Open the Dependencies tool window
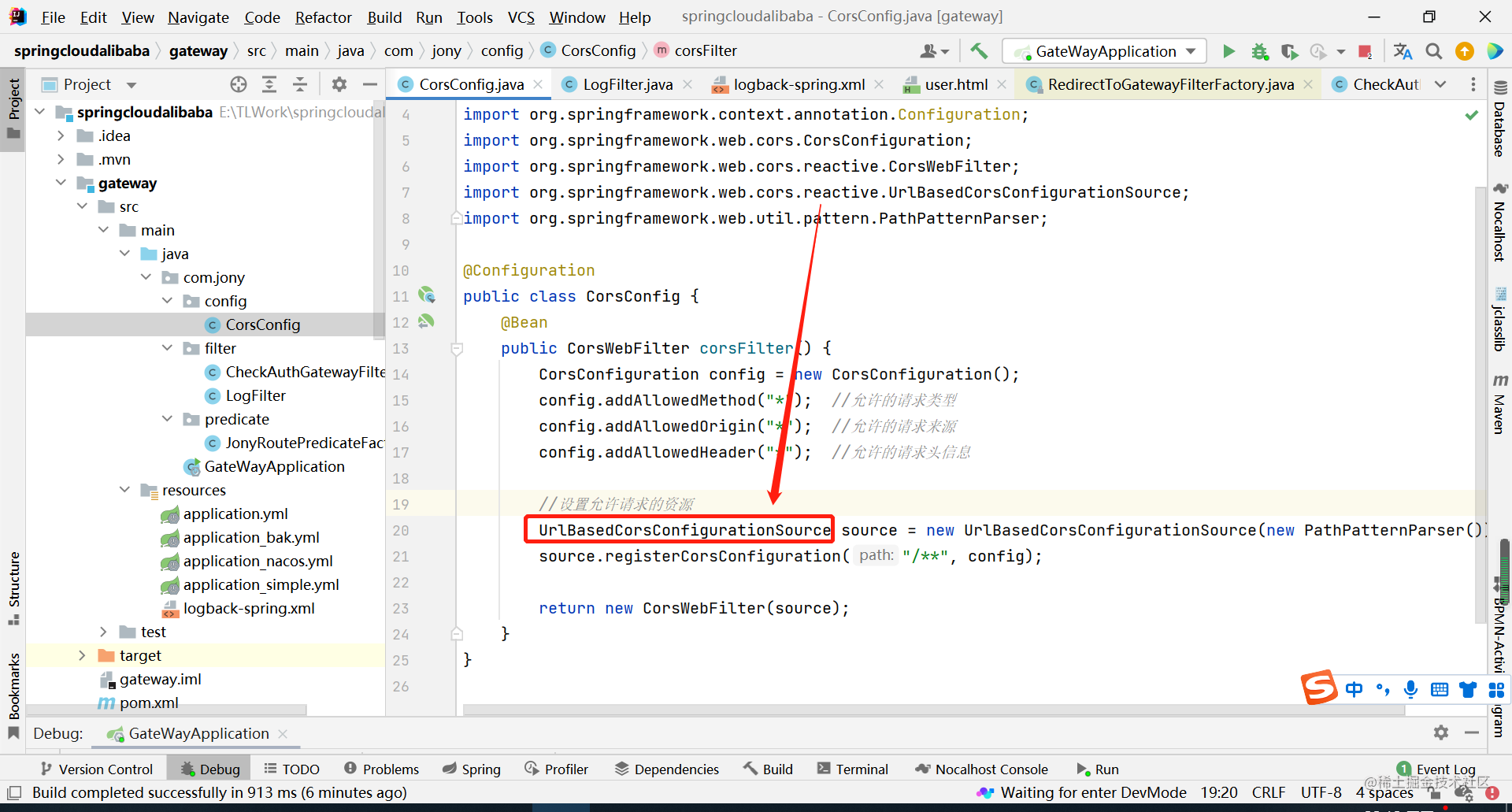 pos(667,769)
